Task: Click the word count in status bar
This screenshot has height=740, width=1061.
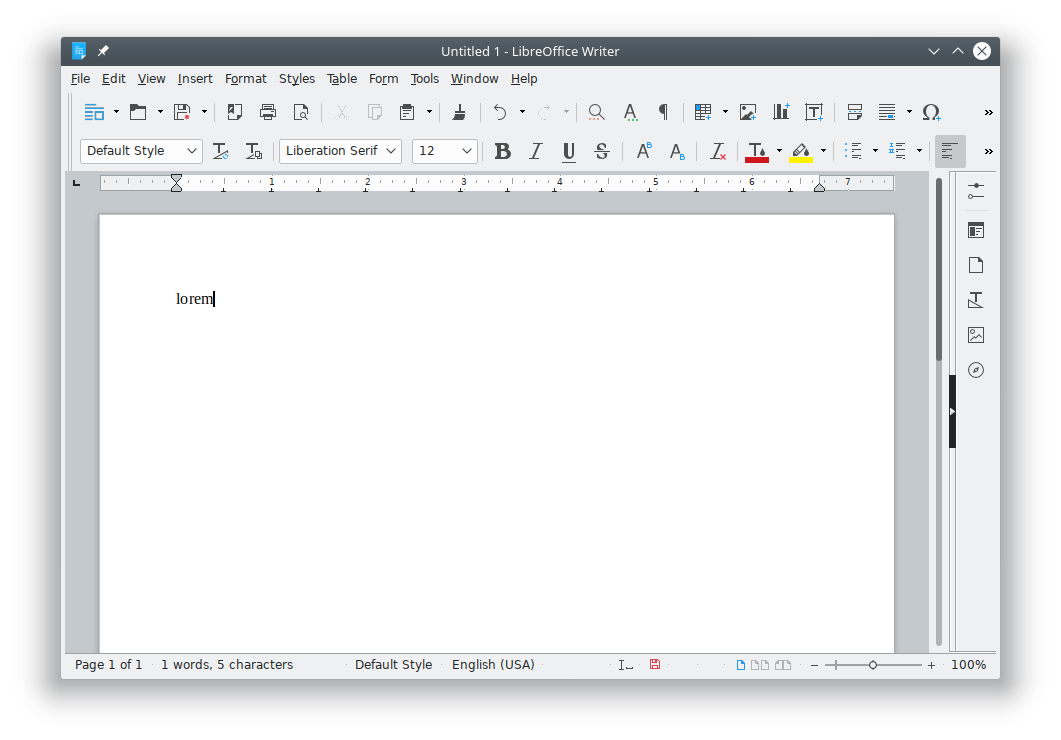Action: click(x=226, y=664)
